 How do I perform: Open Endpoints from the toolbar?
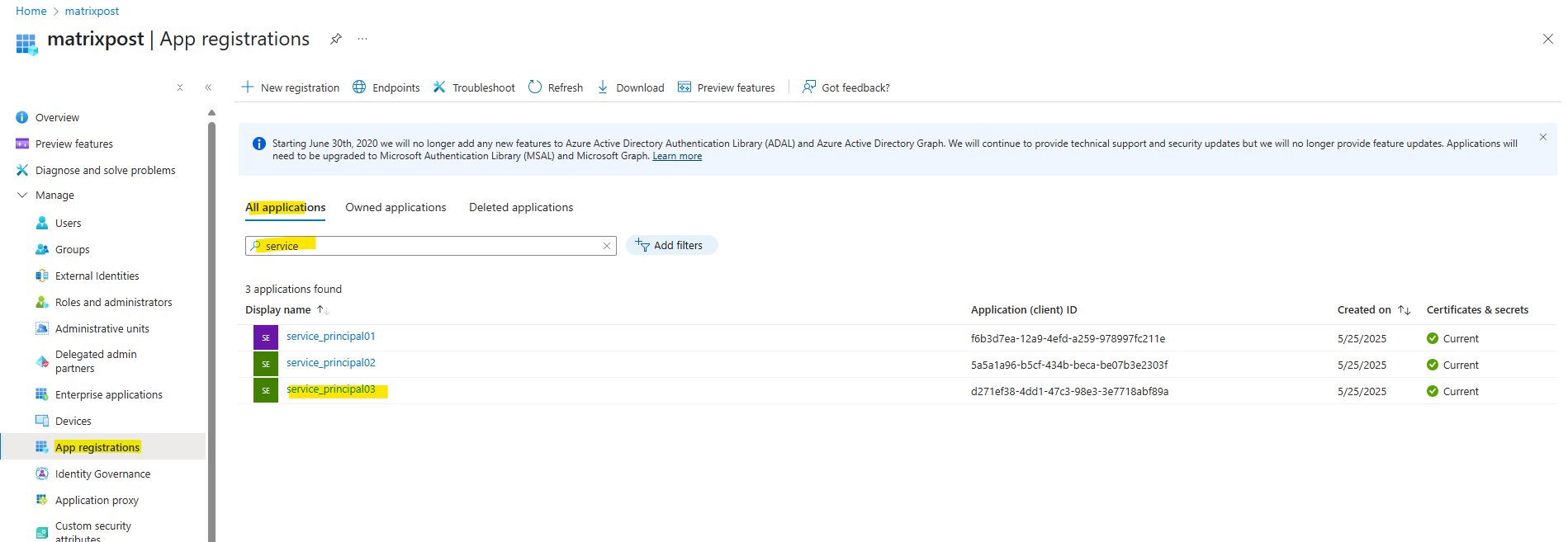[x=386, y=87]
